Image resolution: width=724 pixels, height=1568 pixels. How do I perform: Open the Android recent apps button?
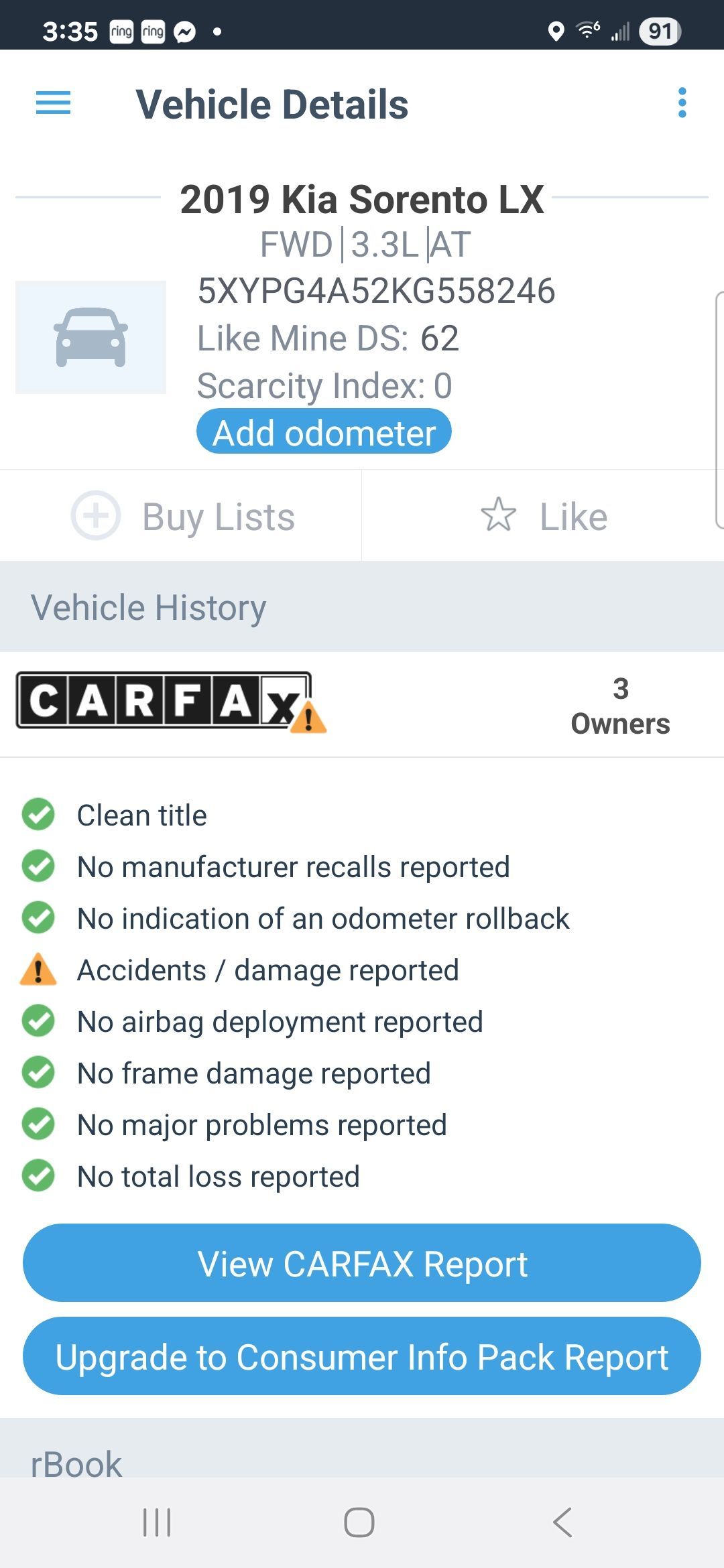click(x=158, y=1522)
